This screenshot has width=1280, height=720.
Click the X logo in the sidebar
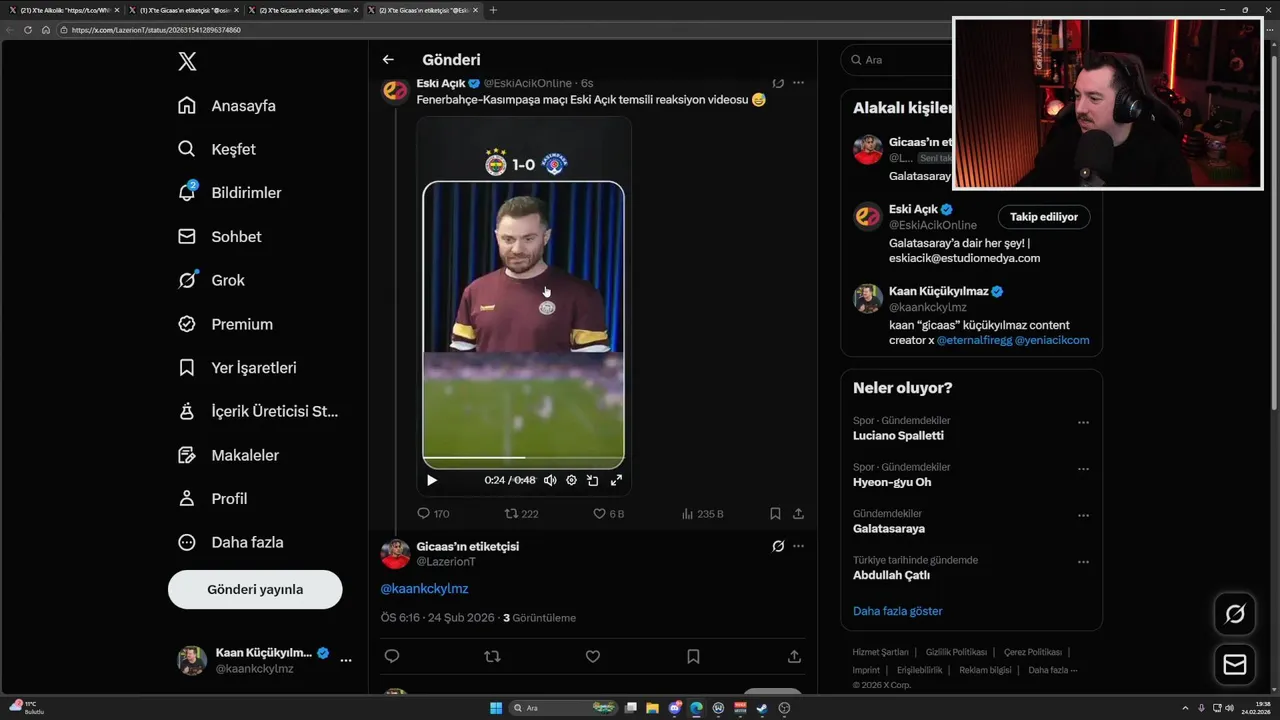click(x=187, y=61)
